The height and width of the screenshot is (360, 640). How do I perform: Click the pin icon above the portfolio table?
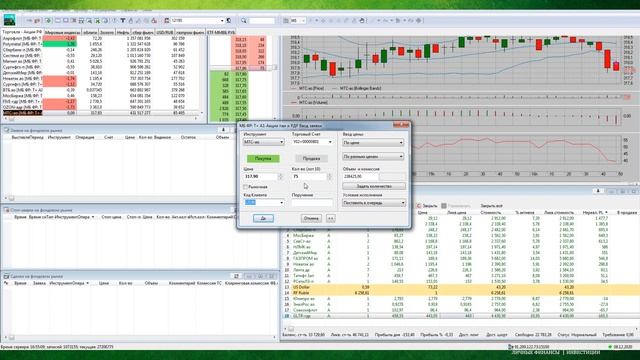tap(598, 191)
